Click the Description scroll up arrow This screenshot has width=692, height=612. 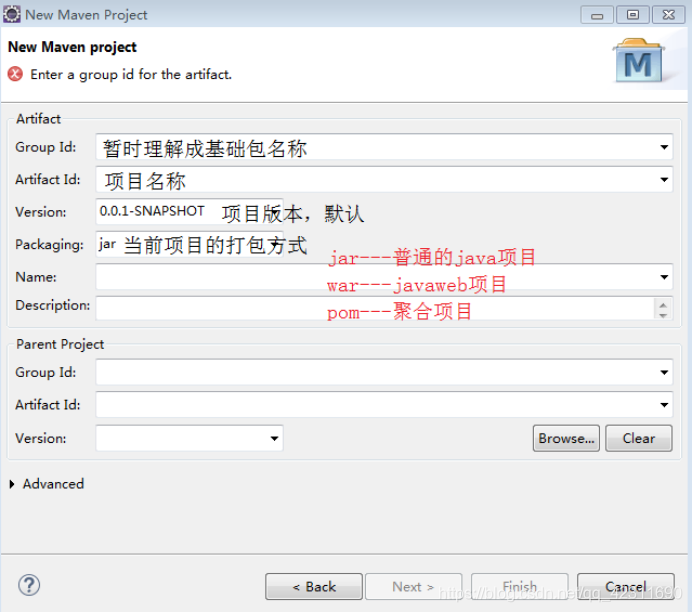coord(663,304)
